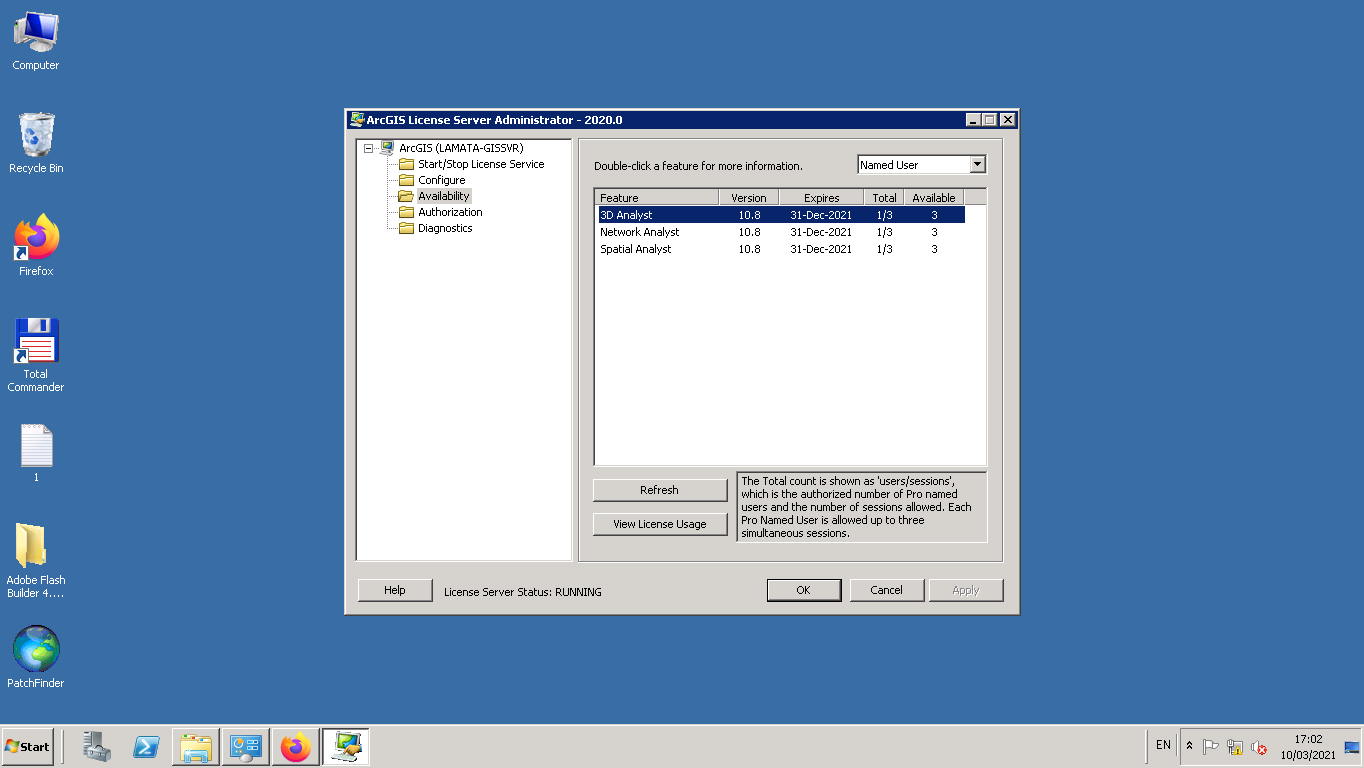Screen dimensions: 1364x768
Task: Collapse the ArcGIS (LAMATA-GISSVR) tree node
Action: click(368, 148)
